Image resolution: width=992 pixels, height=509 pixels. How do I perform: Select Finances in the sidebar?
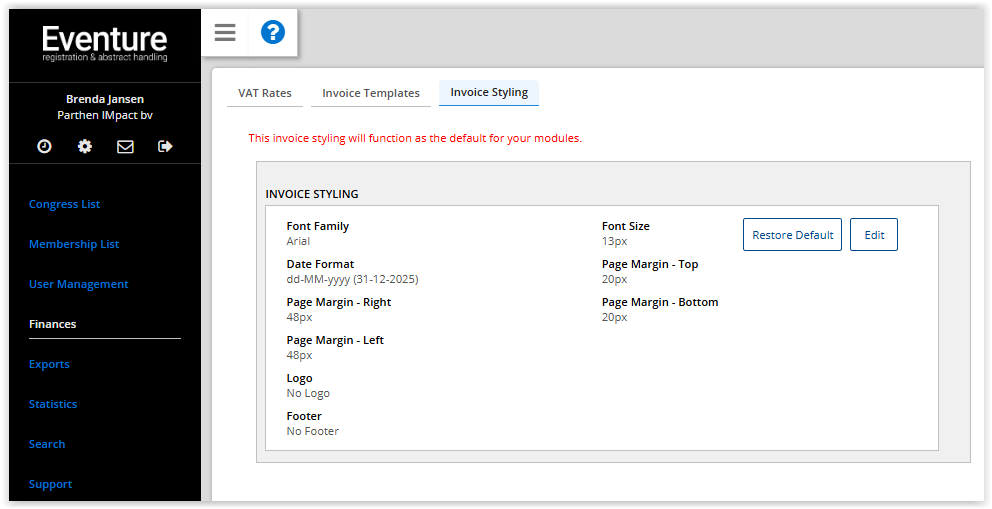click(53, 324)
